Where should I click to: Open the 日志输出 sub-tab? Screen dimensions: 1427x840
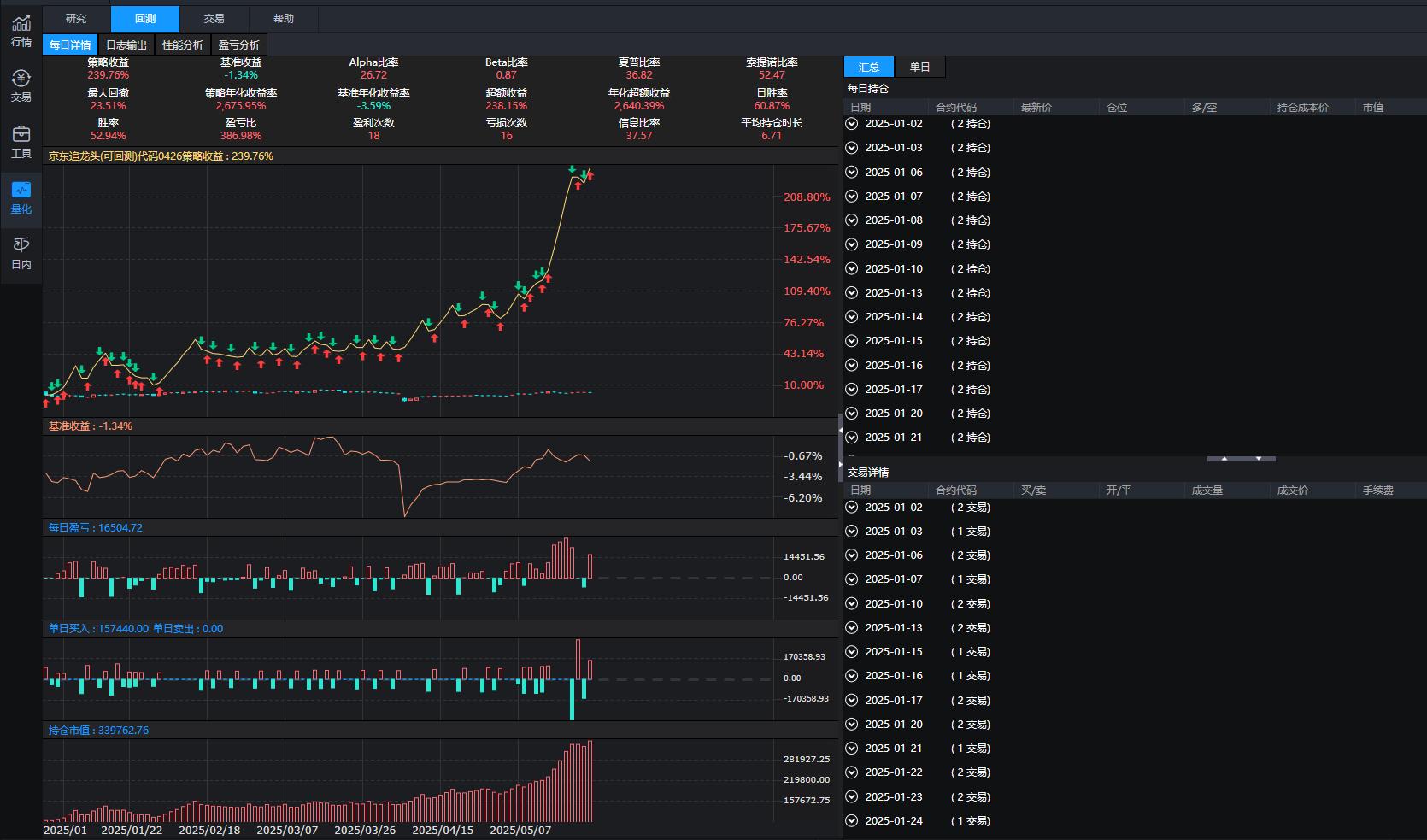click(126, 45)
